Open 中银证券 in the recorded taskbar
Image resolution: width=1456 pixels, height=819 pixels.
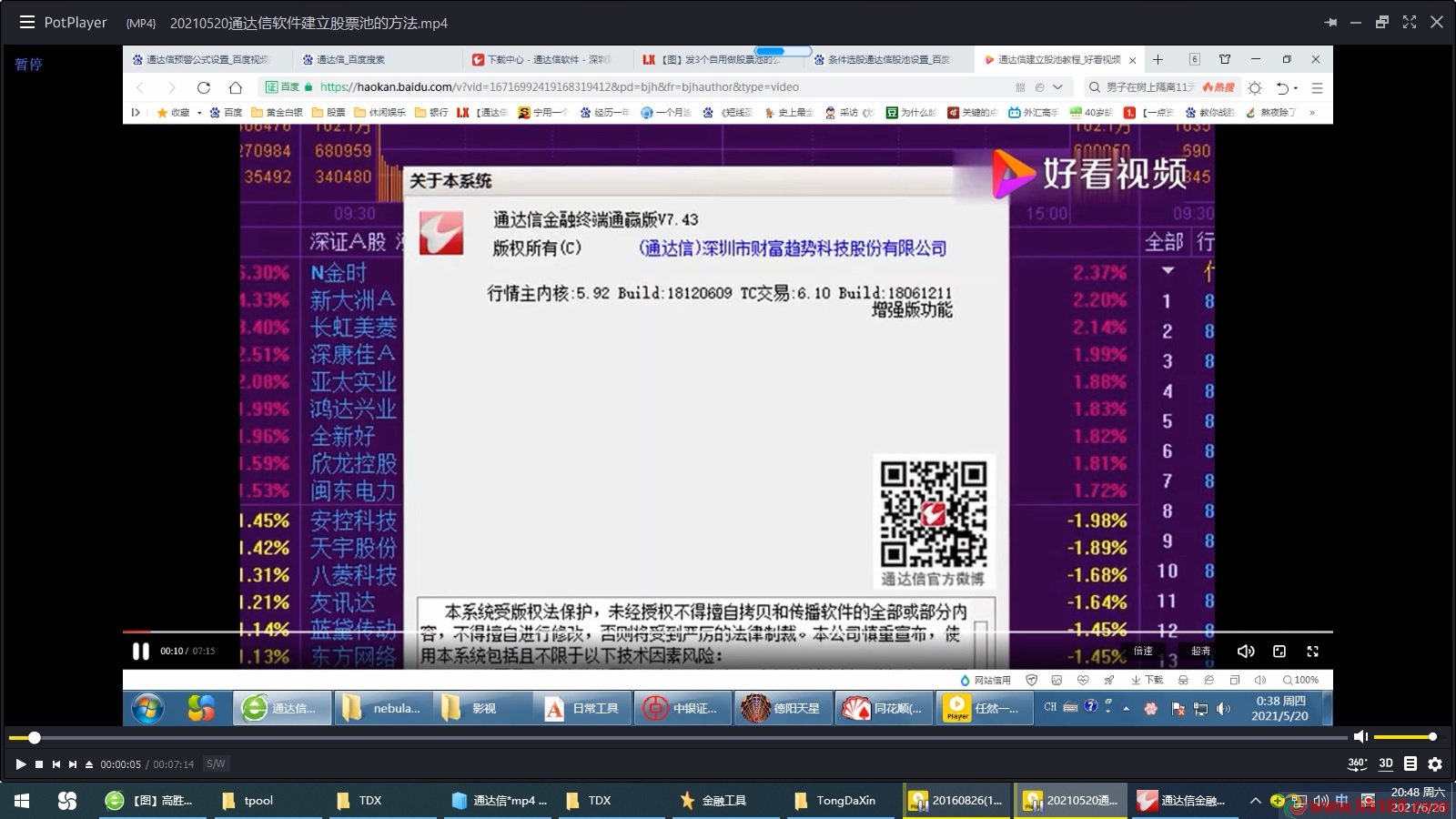[682, 708]
